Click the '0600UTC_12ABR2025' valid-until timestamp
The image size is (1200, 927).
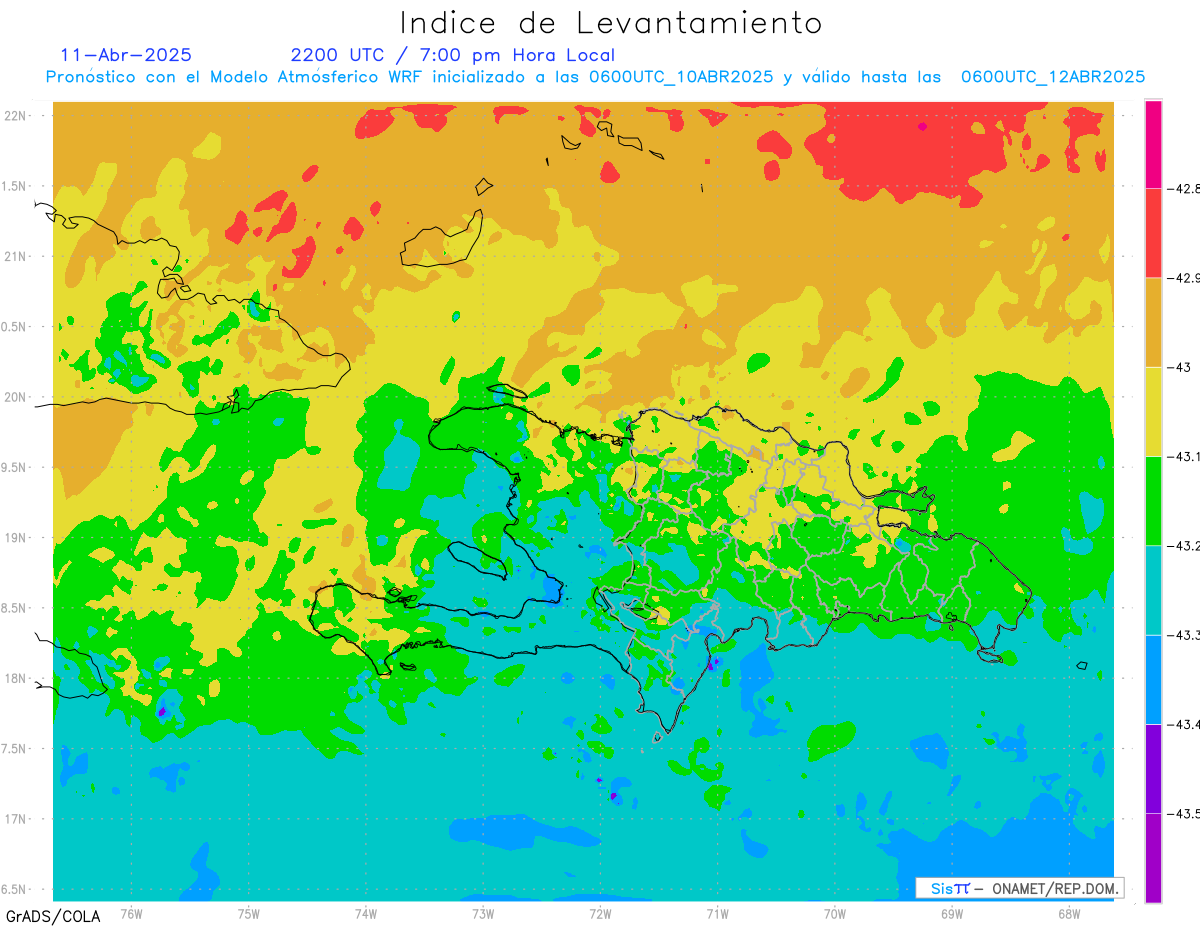pos(1053,77)
